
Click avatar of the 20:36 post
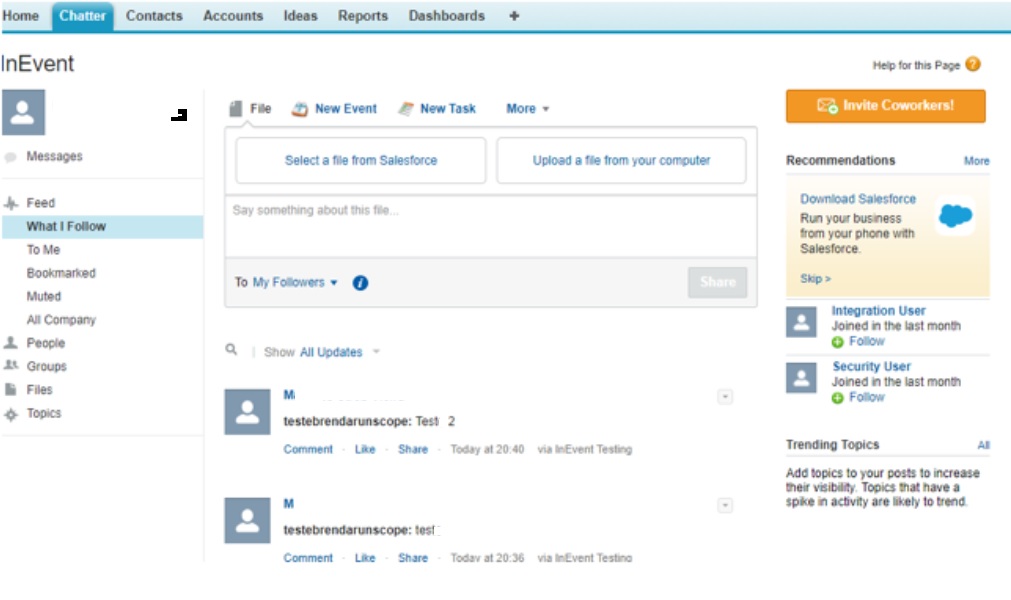point(247,520)
